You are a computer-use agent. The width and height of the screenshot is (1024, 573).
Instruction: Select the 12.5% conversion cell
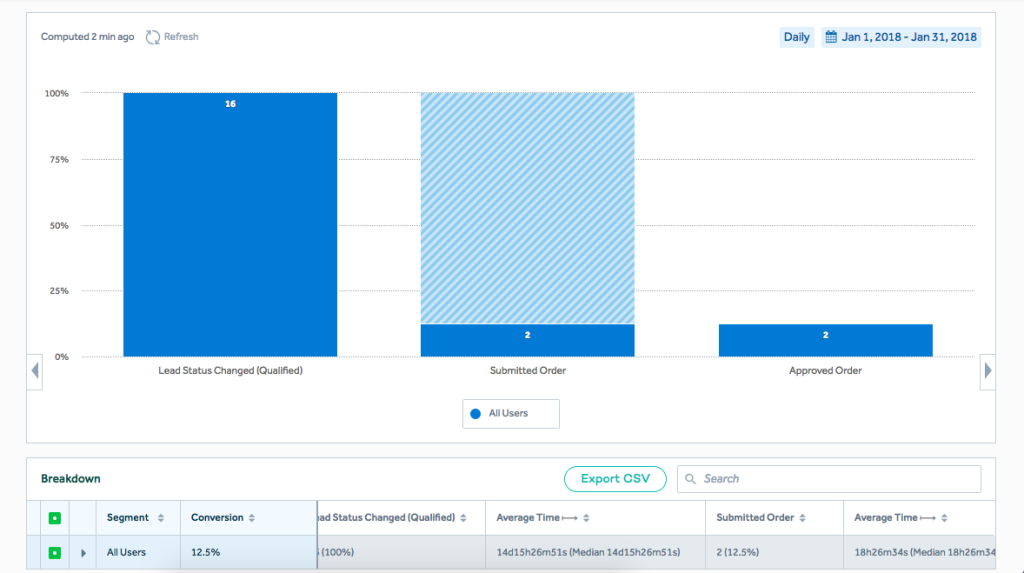tap(248, 553)
